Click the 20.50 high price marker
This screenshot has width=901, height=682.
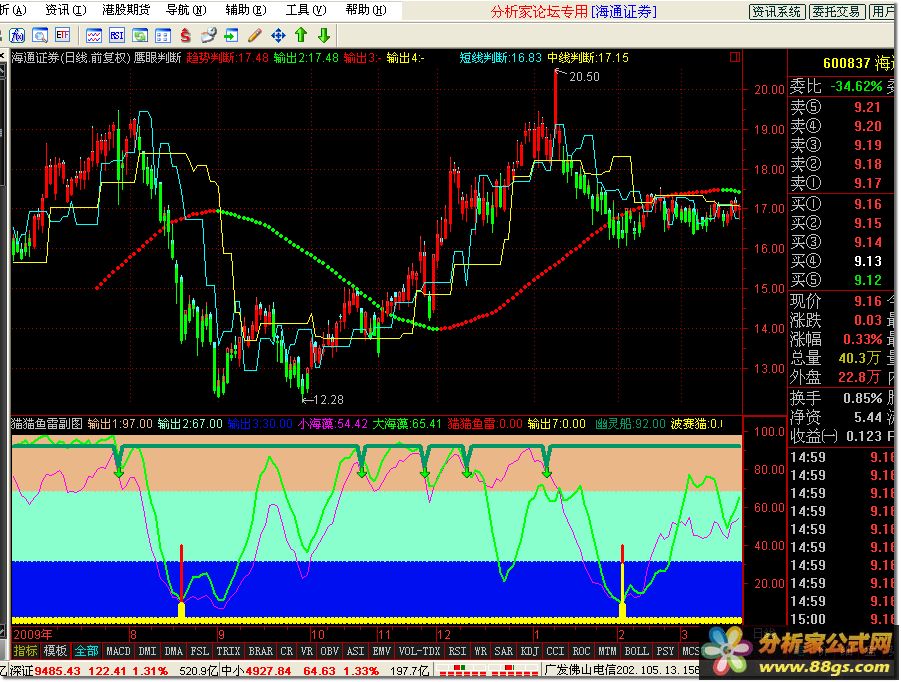[x=584, y=76]
